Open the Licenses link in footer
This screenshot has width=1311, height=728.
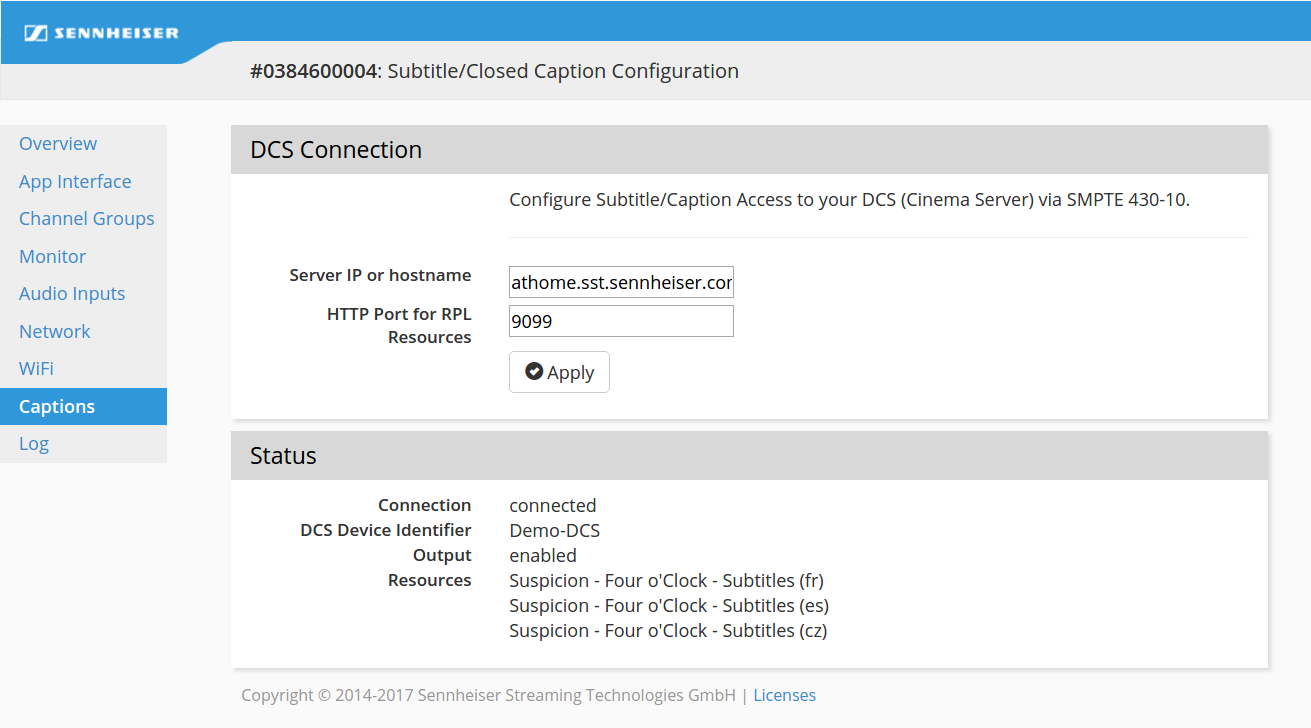(x=784, y=695)
